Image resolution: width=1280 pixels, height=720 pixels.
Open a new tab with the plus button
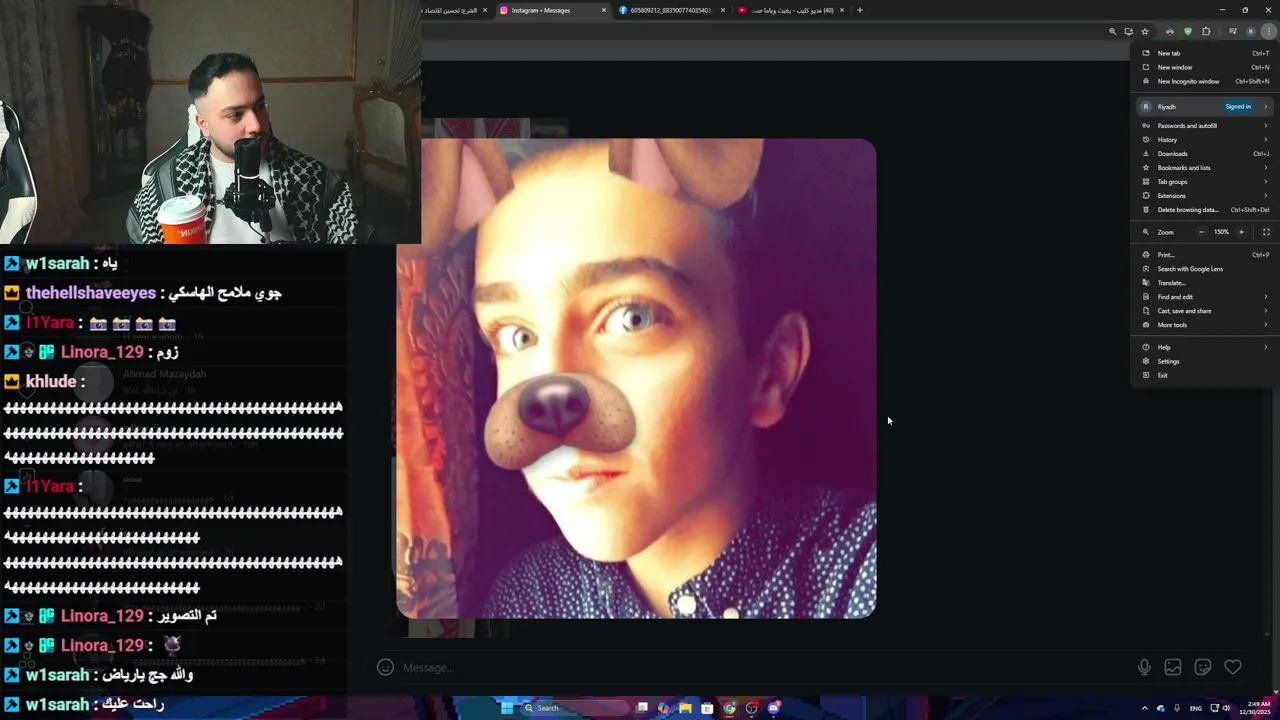click(859, 10)
